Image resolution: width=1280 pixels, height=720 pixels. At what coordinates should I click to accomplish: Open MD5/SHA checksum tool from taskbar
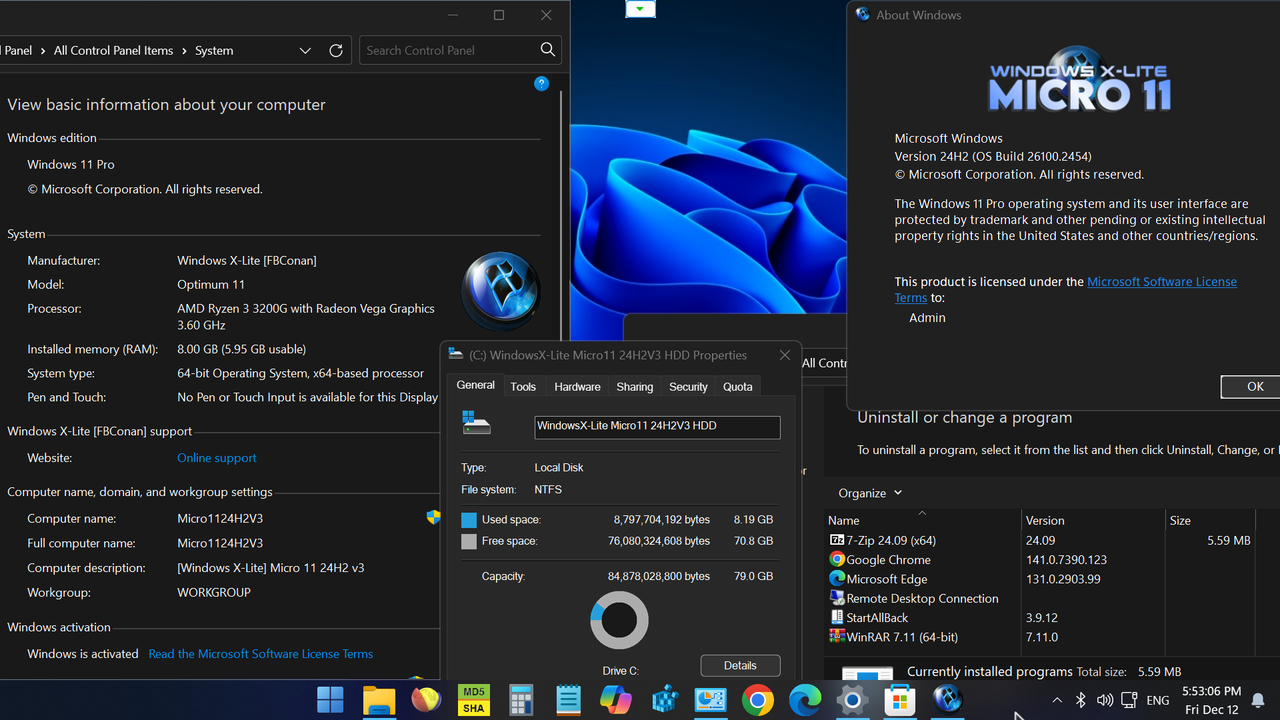473,700
